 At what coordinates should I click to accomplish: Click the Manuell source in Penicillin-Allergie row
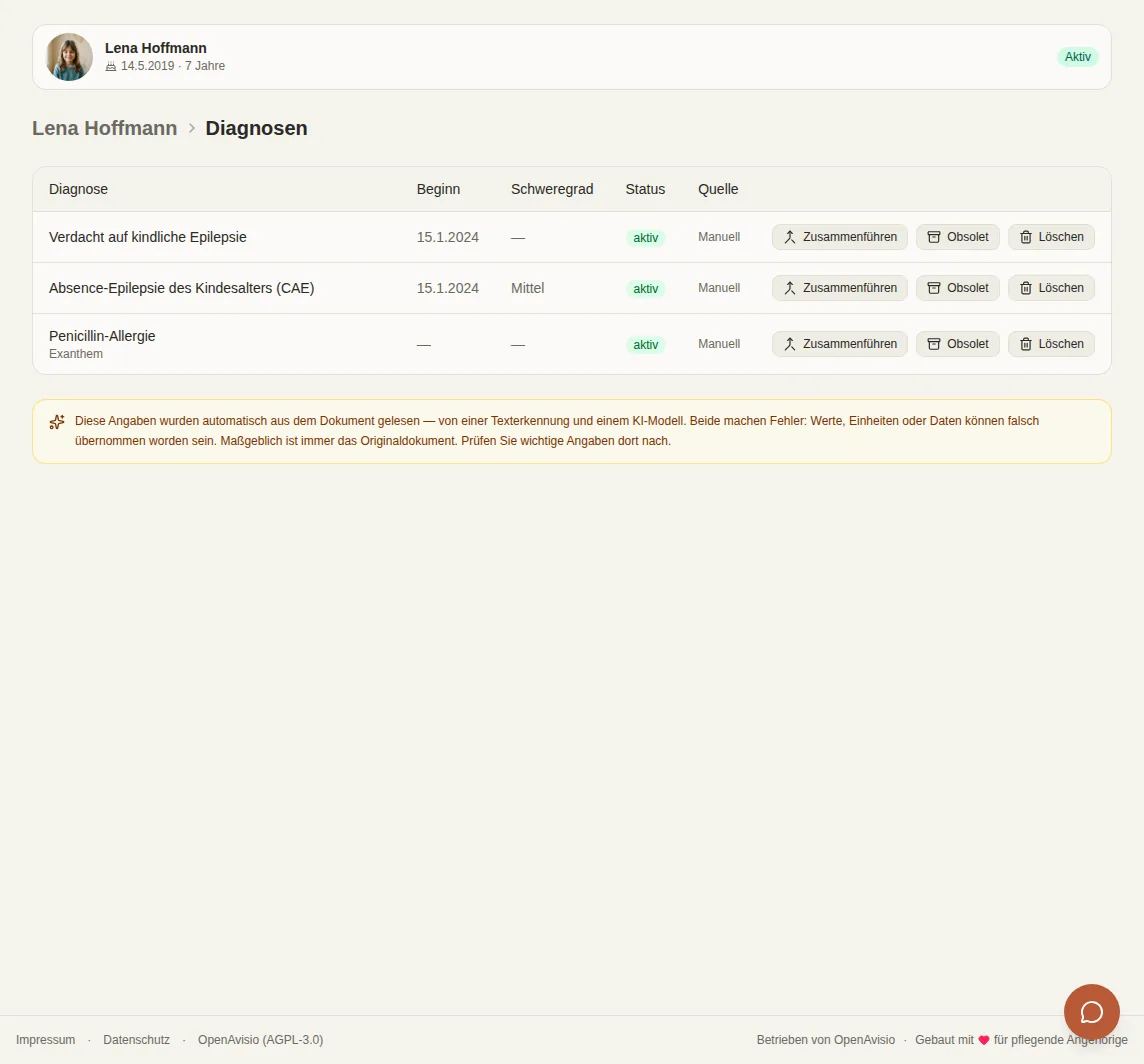719,344
